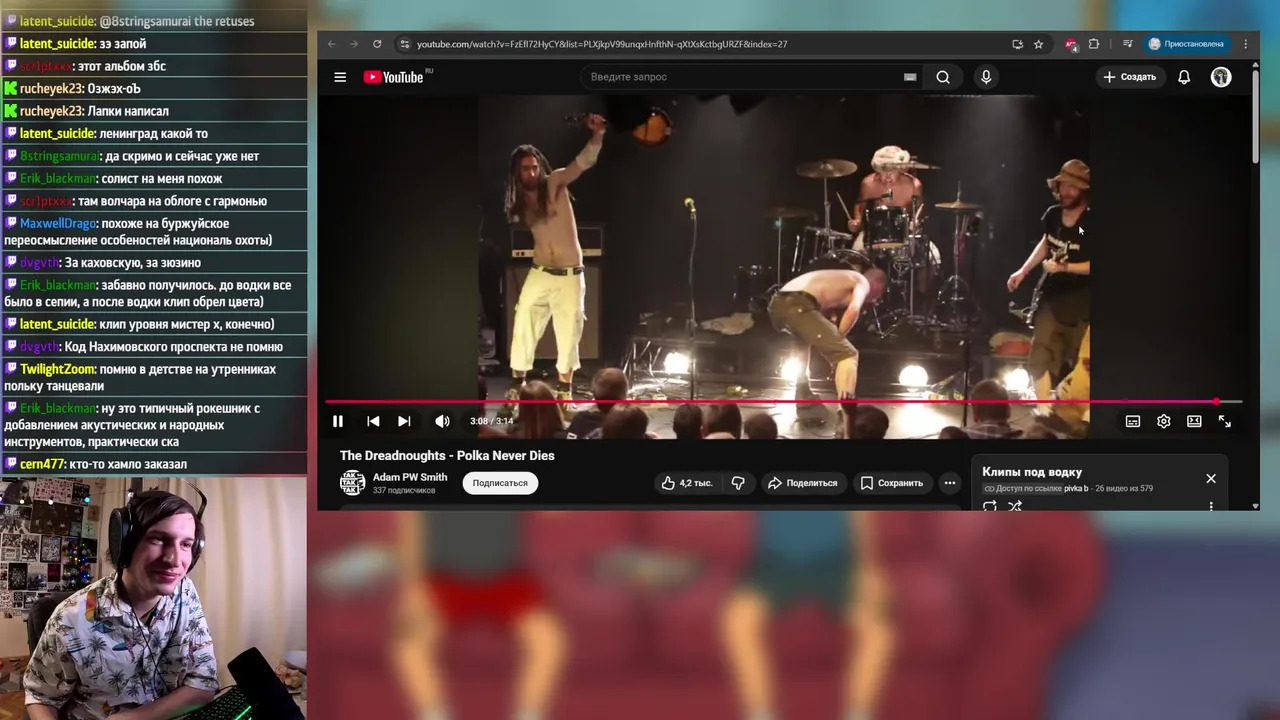Bookmark this page with the star
1280x720 pixels.
coord(1039,44)
